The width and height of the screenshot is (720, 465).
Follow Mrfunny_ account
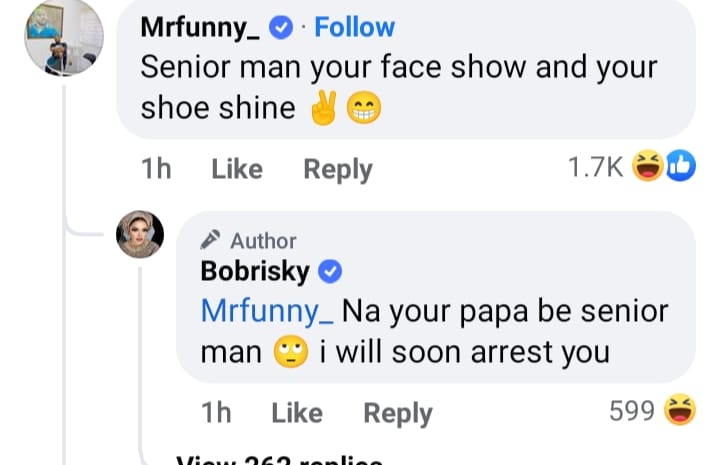354,28
